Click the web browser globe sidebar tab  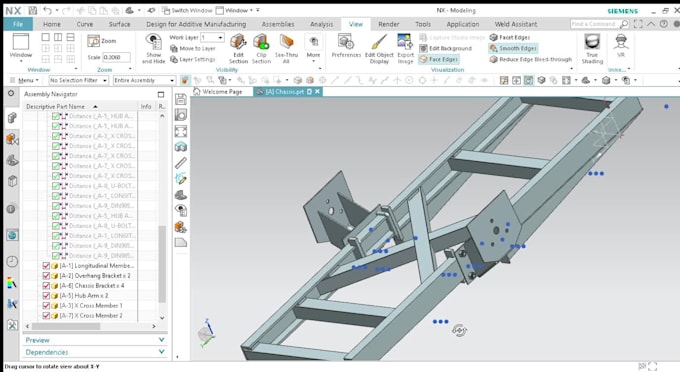coord(12,235)
